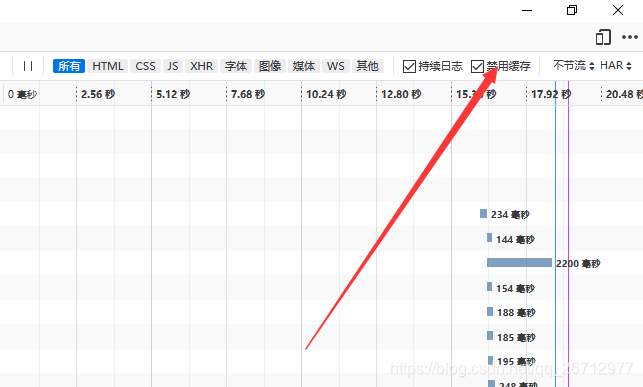The image size is (643, 387).
Task: Toggle the 禁用缓存 checkbox
Action: [x=477, y=66]
